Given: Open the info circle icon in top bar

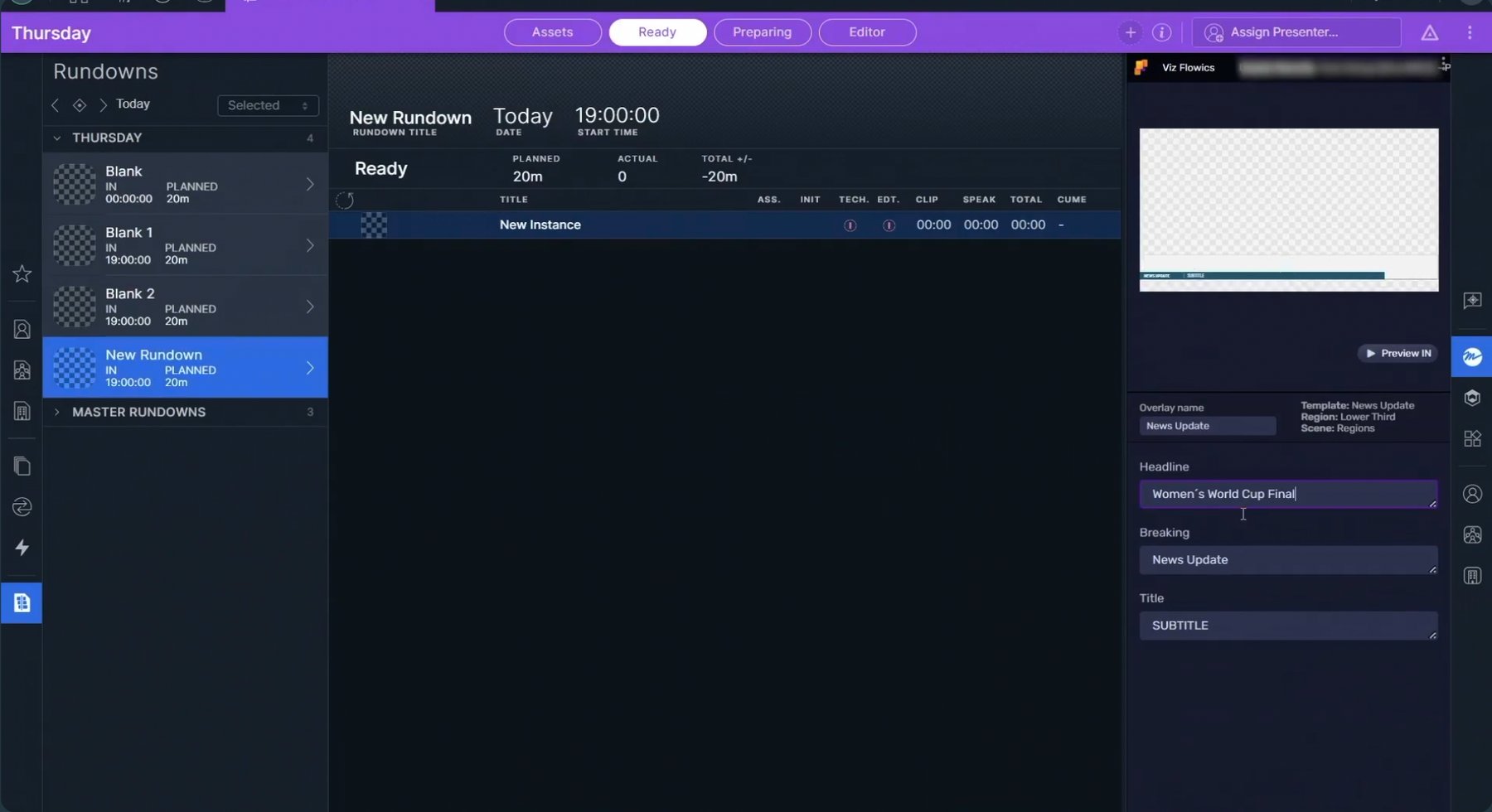Looking at the screenshot, I should point(1162,32).
